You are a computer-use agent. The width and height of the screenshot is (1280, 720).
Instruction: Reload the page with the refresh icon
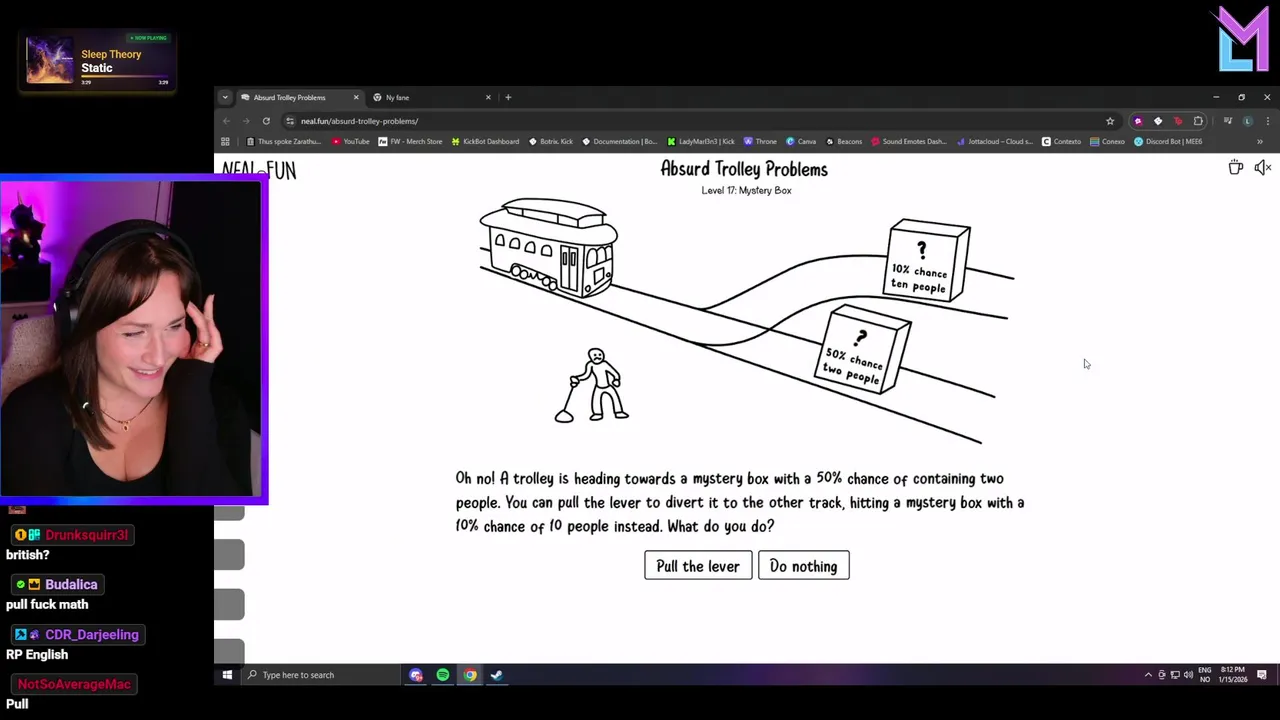click(266, 121)
